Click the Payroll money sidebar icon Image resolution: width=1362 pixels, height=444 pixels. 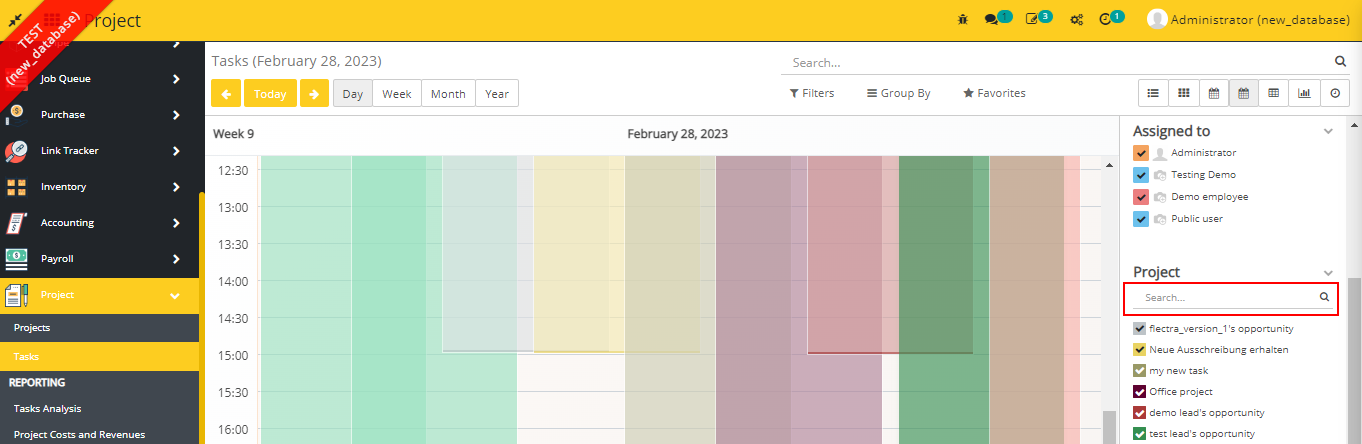click(x=16, y=259)
